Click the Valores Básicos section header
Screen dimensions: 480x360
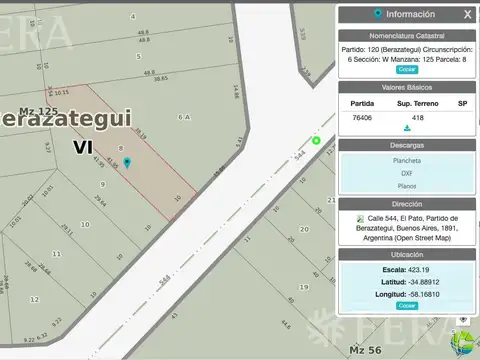pyautogui.click(x=407, y=87)
